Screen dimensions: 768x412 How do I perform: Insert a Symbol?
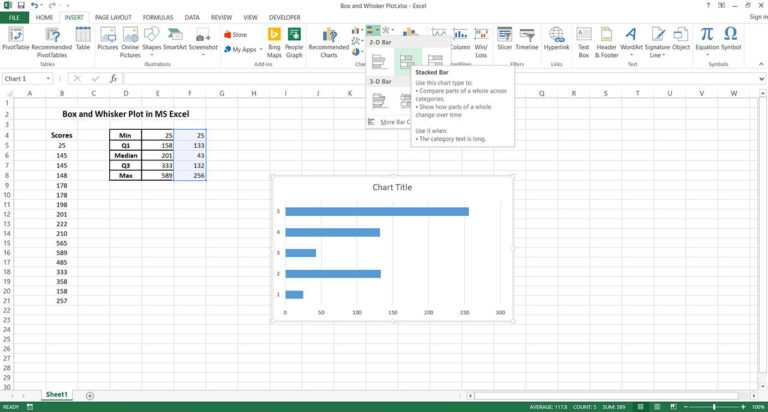(x=731, y=39)
